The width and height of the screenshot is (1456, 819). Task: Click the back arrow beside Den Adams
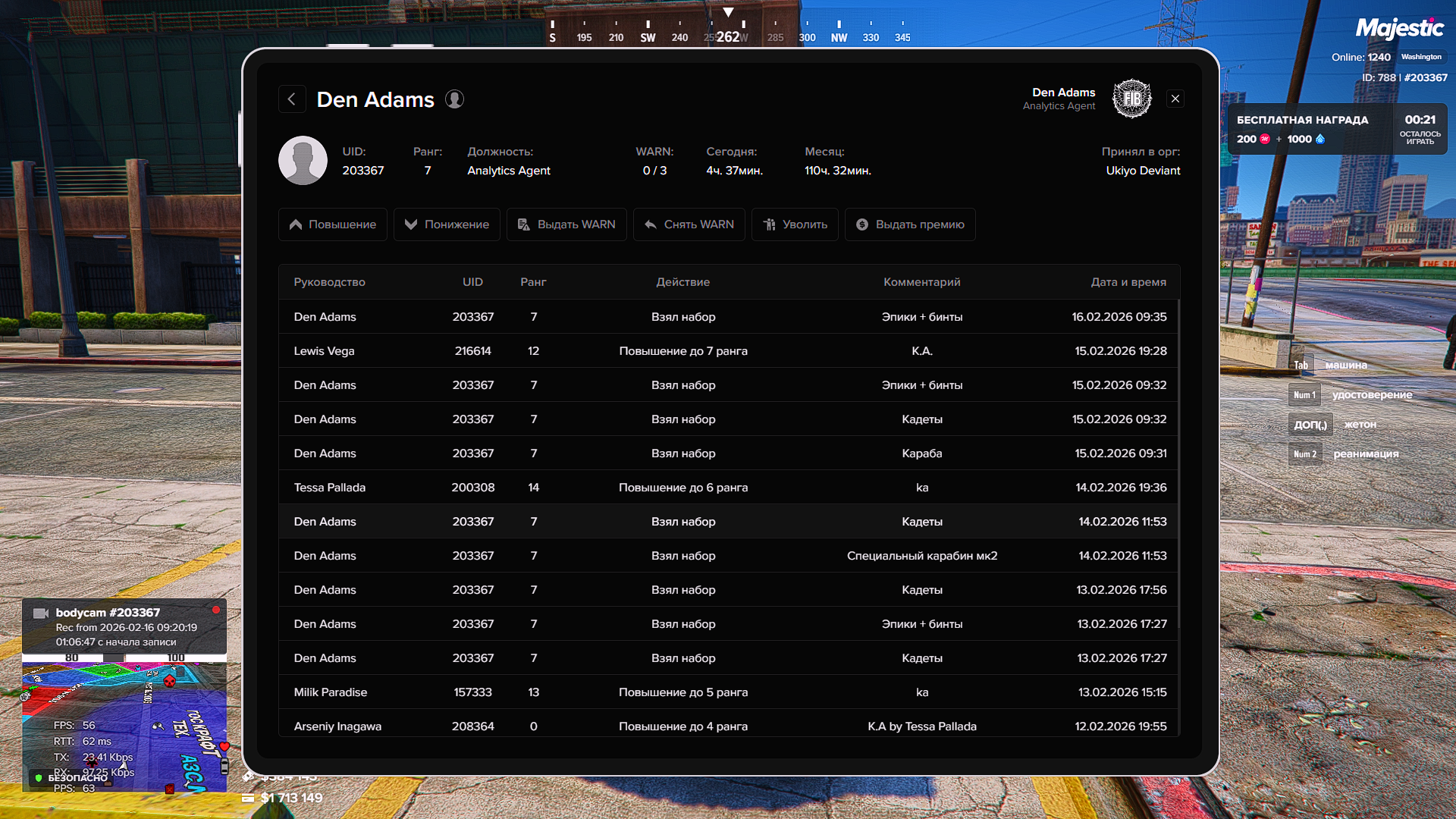pyautogui.click(x=292, y=99)
